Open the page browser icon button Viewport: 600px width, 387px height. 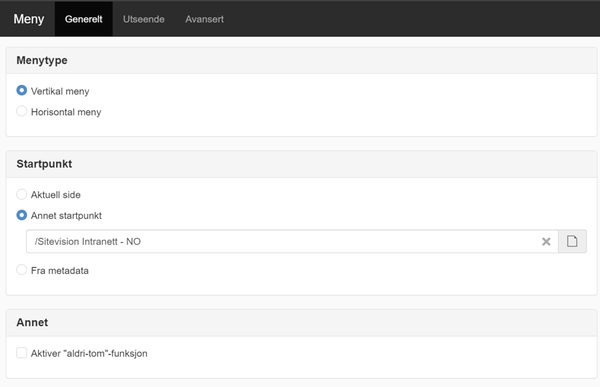point(572,242)
